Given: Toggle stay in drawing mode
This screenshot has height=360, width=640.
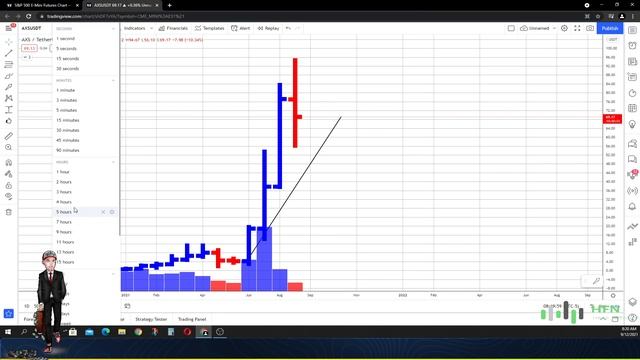Looking at the screenshot, I should tap(9, 174).
